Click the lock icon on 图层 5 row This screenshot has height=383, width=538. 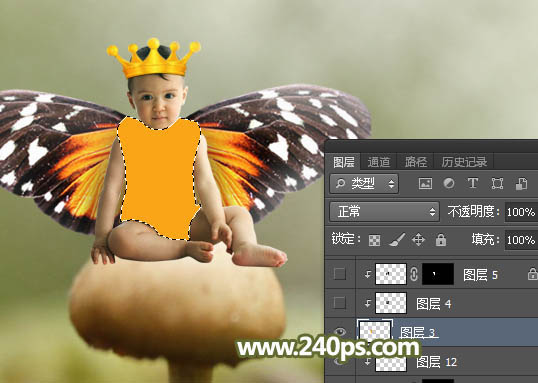point(533,274)
